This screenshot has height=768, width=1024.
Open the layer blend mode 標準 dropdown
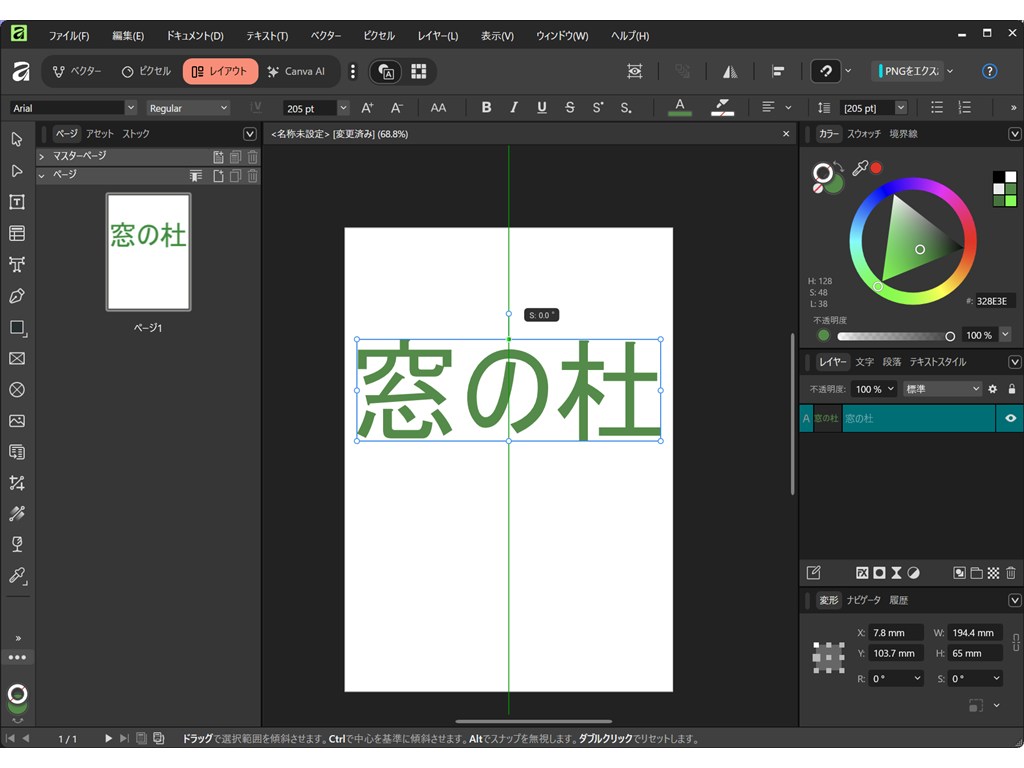point(943,389)
